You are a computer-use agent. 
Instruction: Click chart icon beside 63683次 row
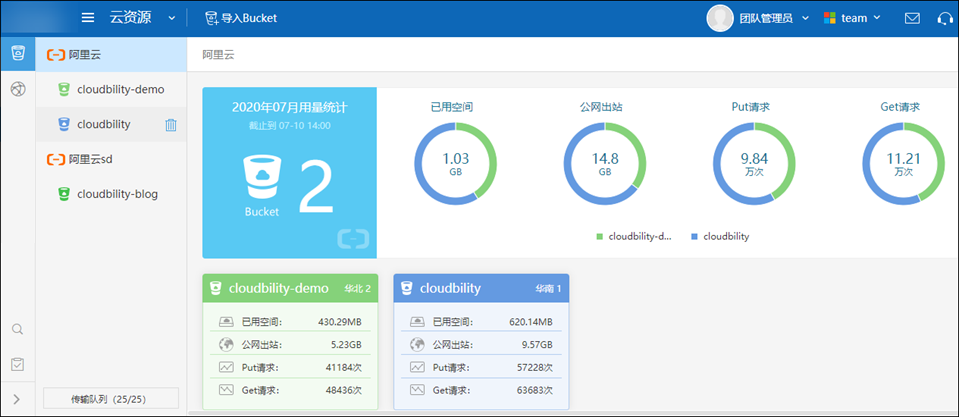tap(418, 389)
